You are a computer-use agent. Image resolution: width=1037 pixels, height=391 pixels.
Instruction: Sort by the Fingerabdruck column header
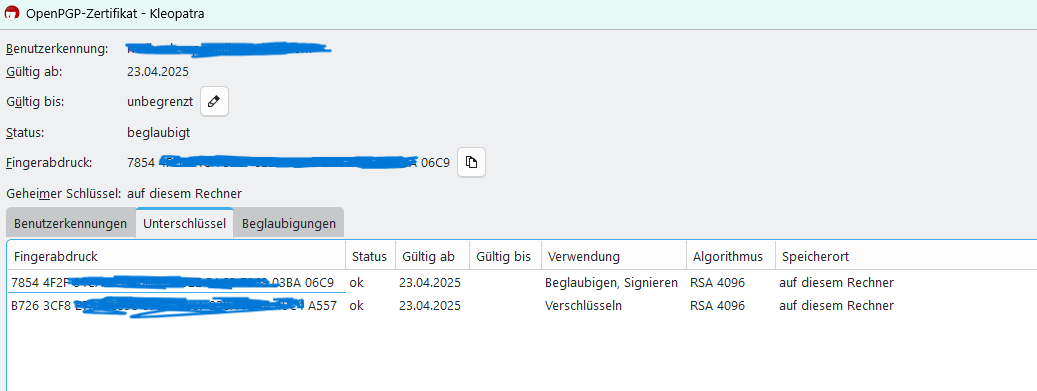pos(177,256)
